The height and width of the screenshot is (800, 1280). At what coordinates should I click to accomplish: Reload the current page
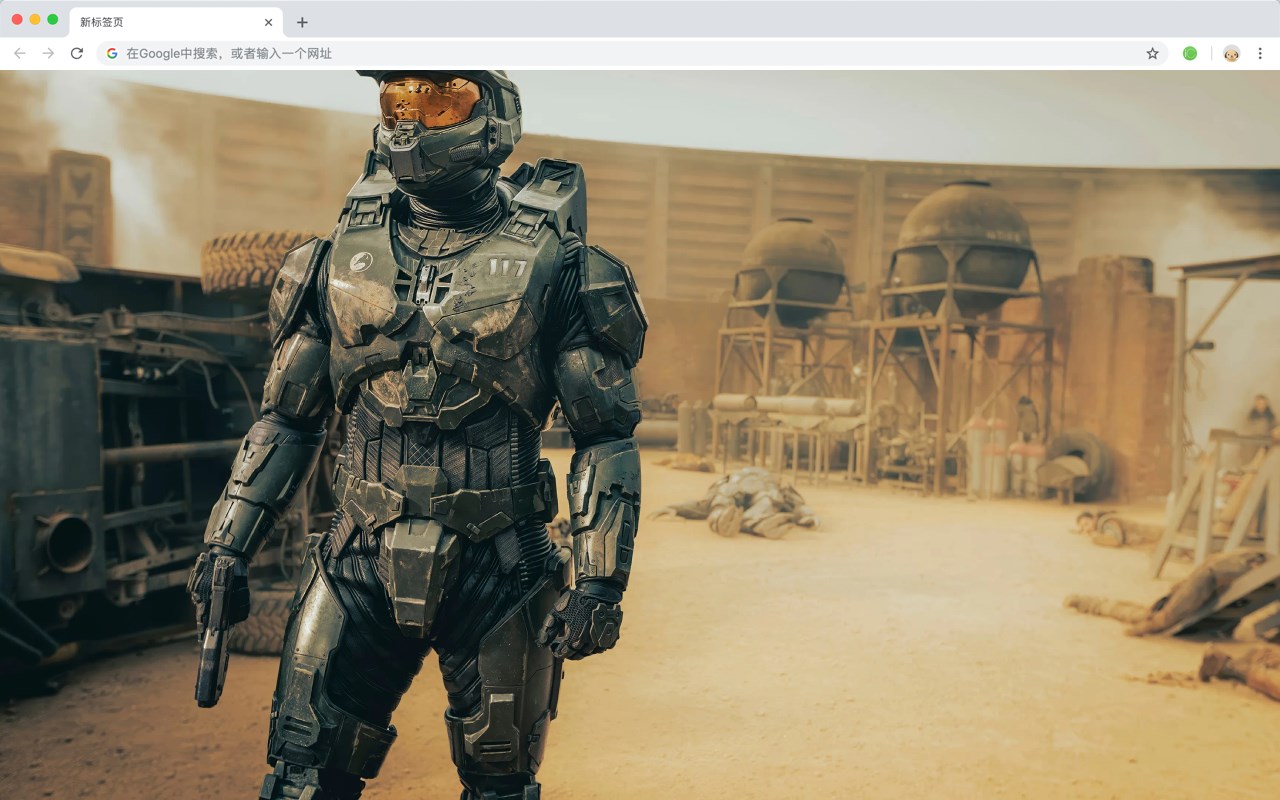point(77,53)
